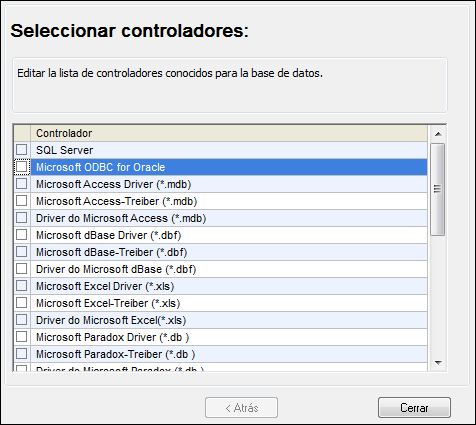Click the Cerrar button
The width and height of the screenshot is (476, 425).
(x=414, y=407)
